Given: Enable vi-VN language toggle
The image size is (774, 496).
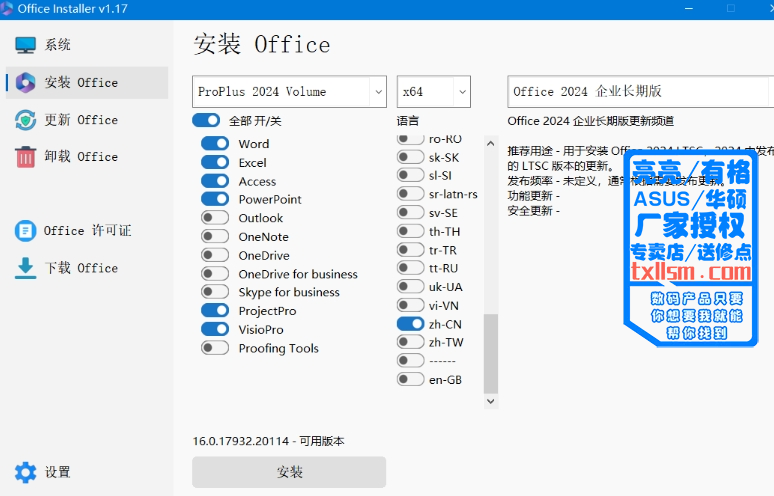Looking at the screenshot, I should [x=410, y=305].
